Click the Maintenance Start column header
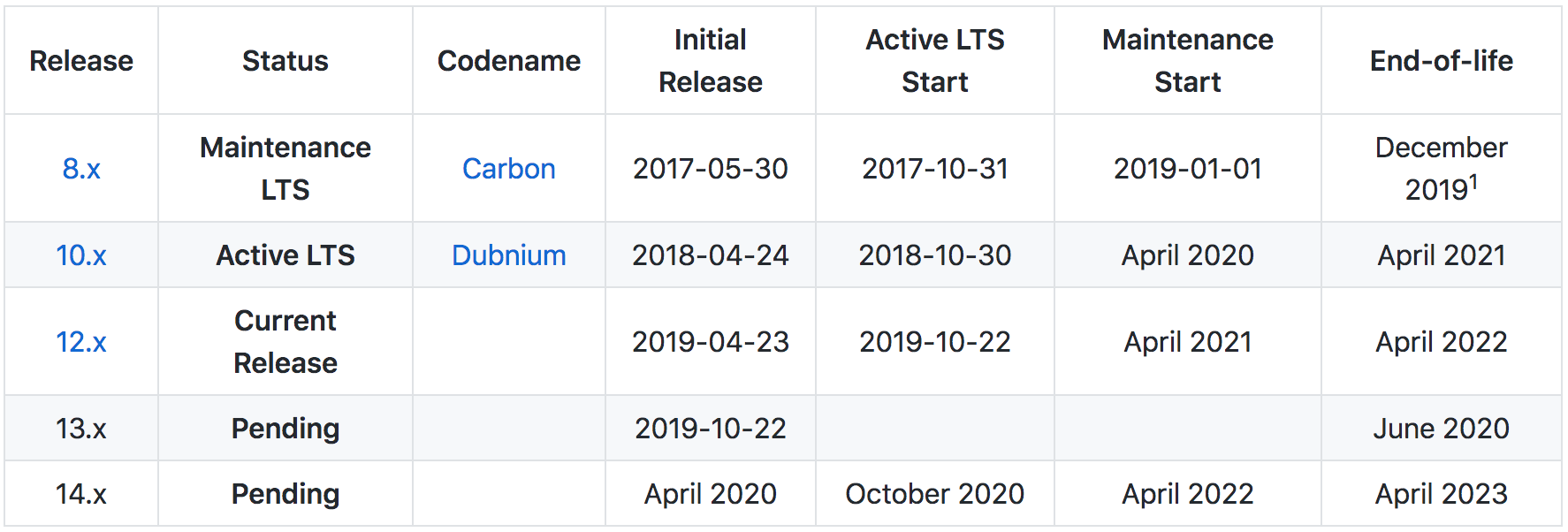 (x=1188, y=61)
